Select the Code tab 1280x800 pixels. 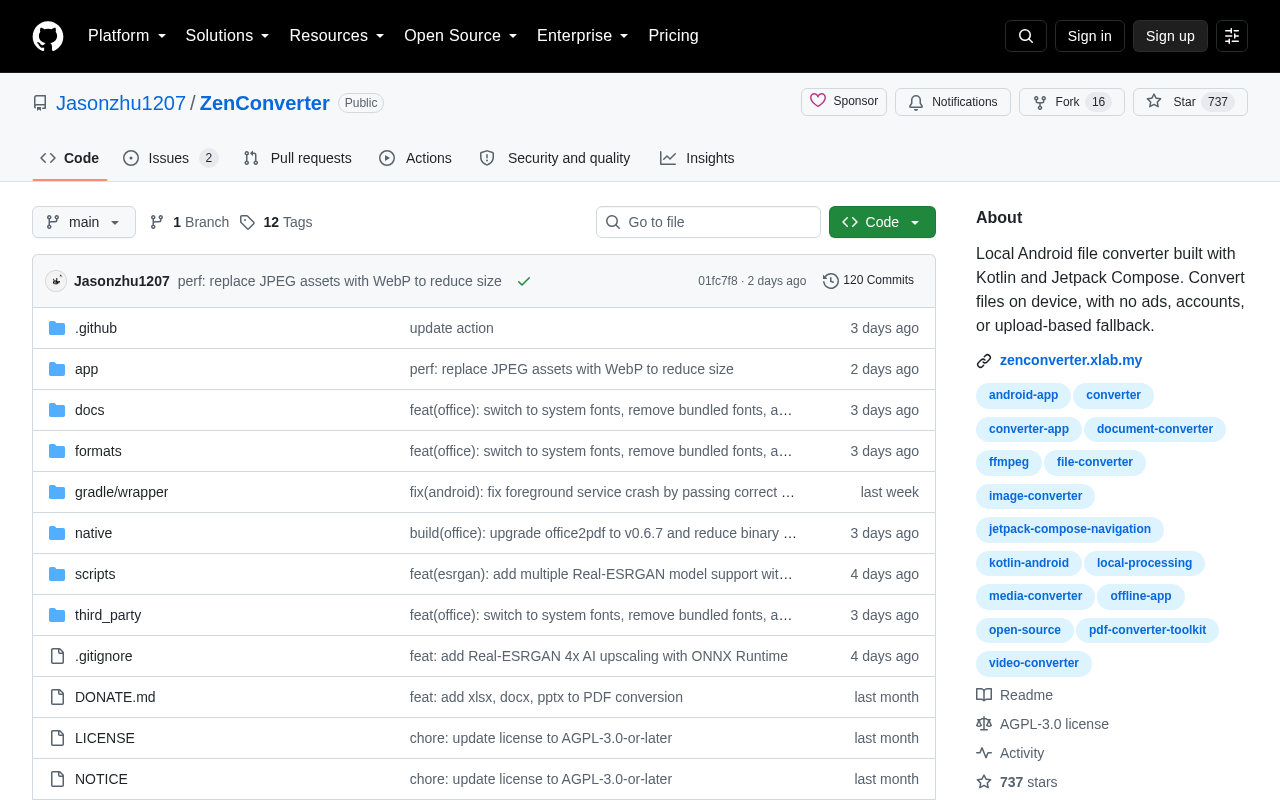coord(70,158)
